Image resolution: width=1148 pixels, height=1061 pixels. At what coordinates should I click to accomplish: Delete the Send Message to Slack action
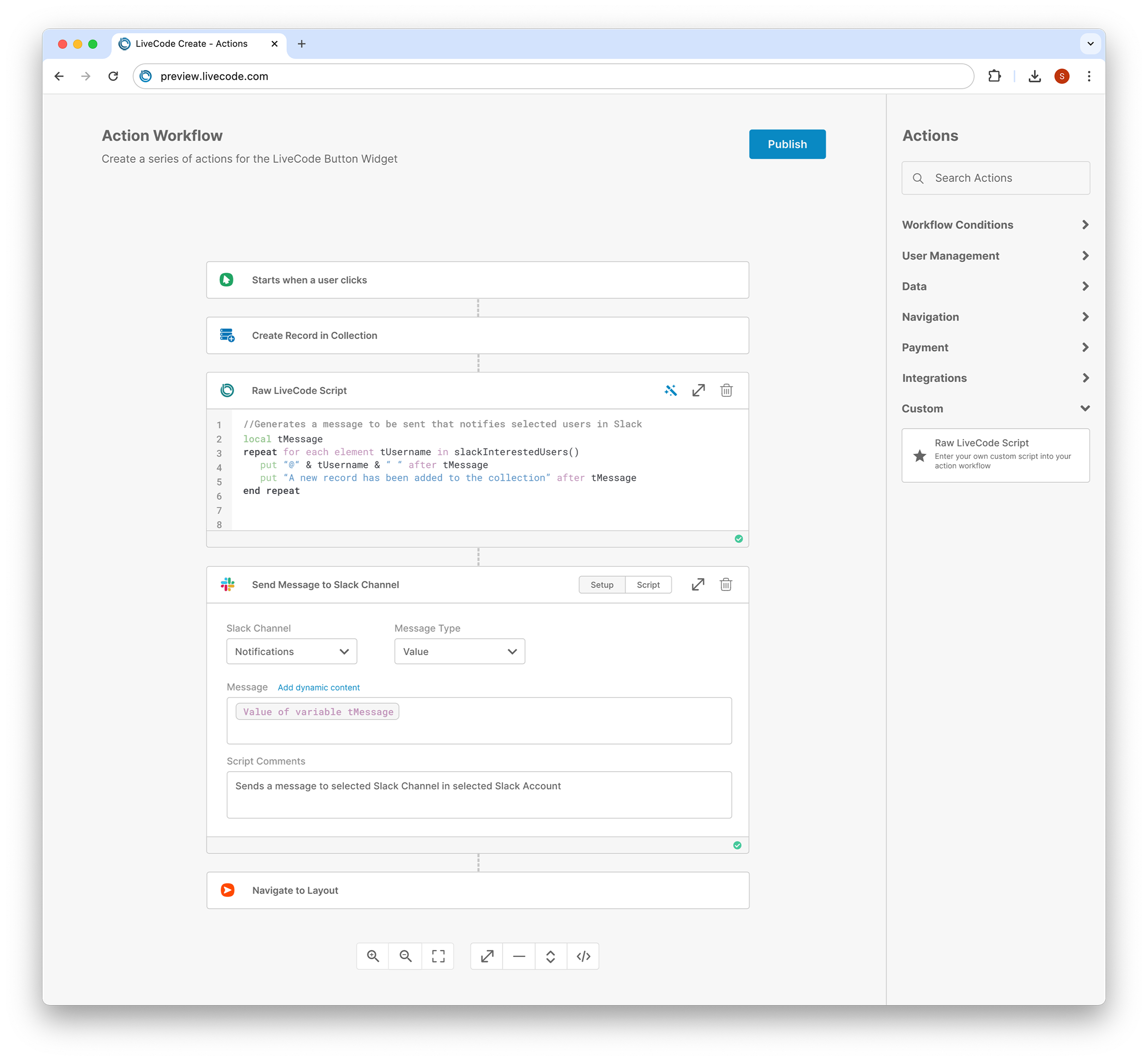(726, 585)
